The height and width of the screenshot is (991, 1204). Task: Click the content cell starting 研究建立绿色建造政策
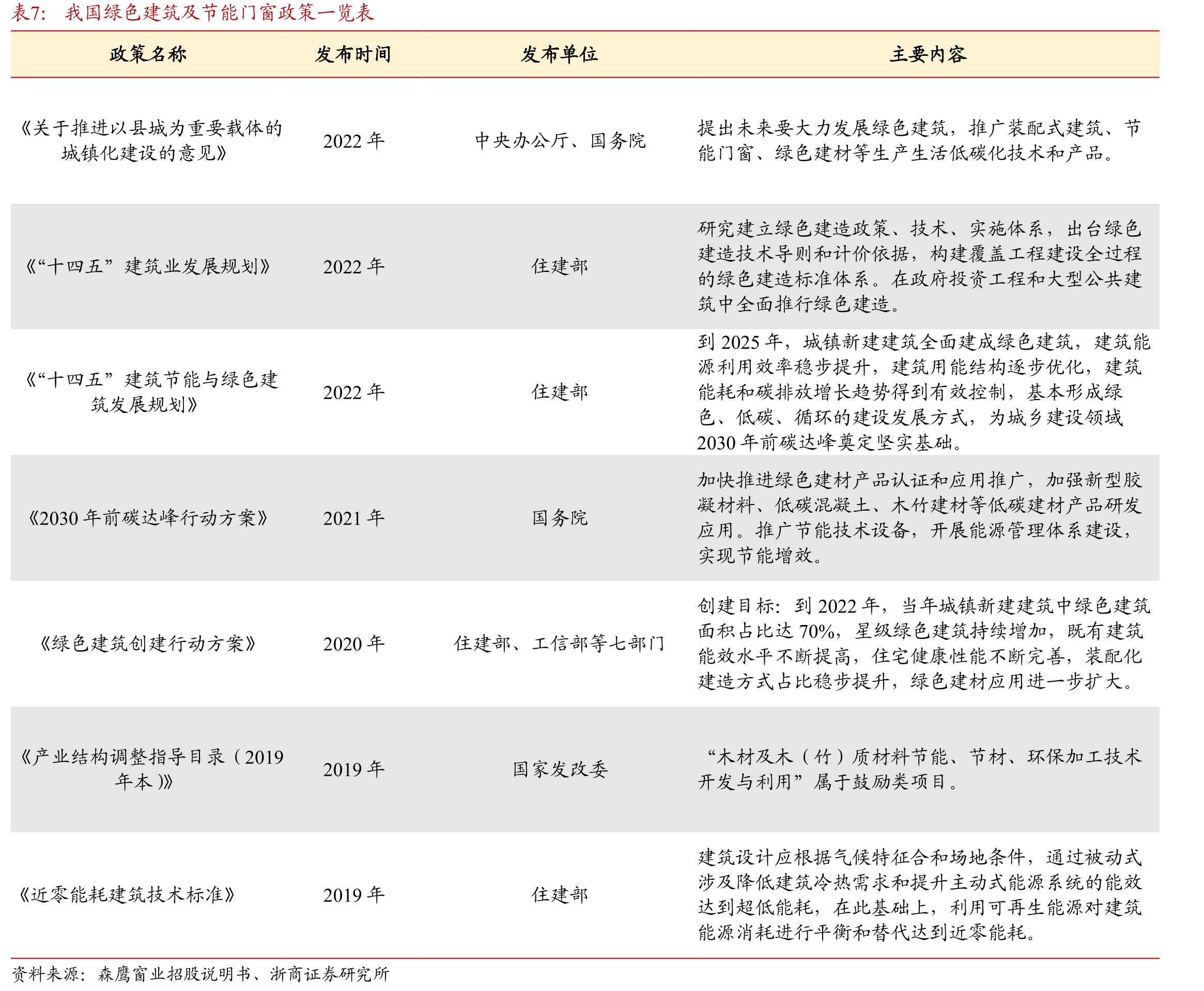click(x=919, y=266)
